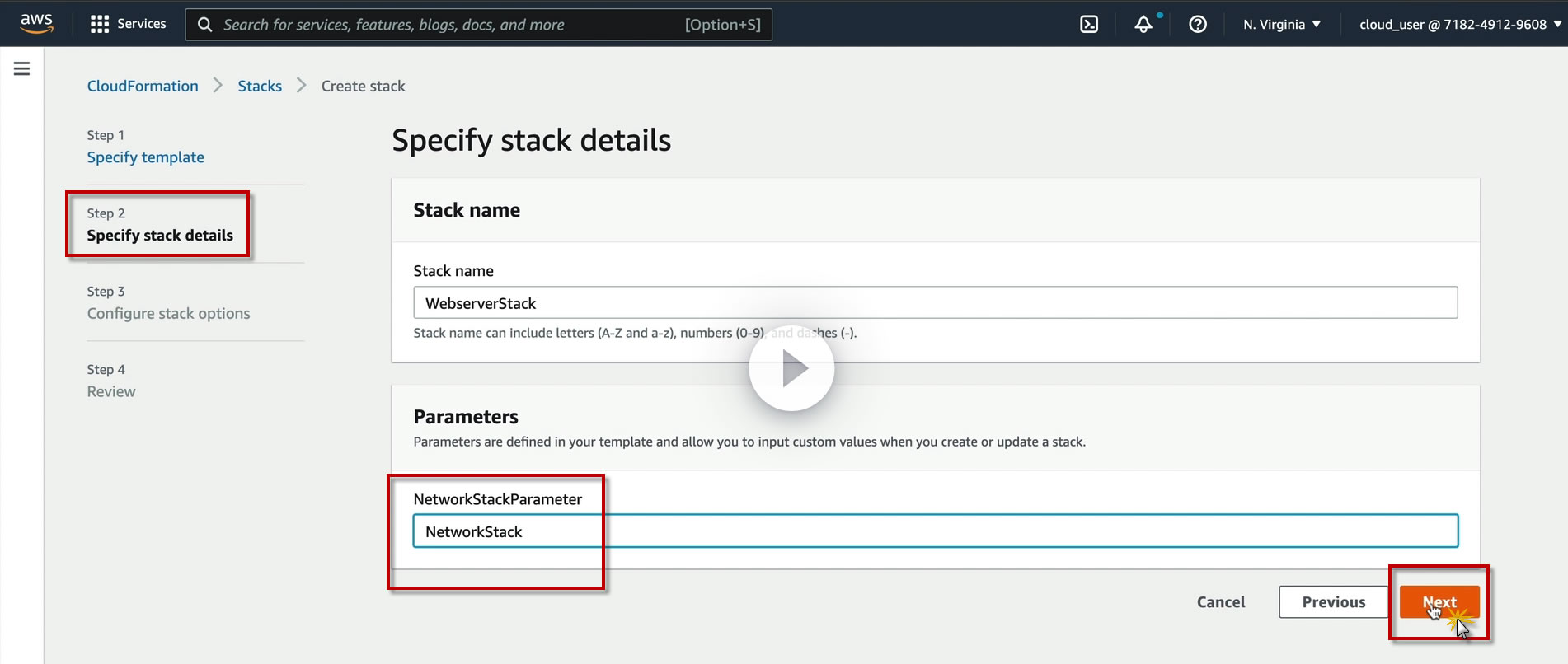The height and width of the screenshot is (664, 1568).
Task: Launch the CloudShell terminal icon
Action: (x=1089, y=24)
